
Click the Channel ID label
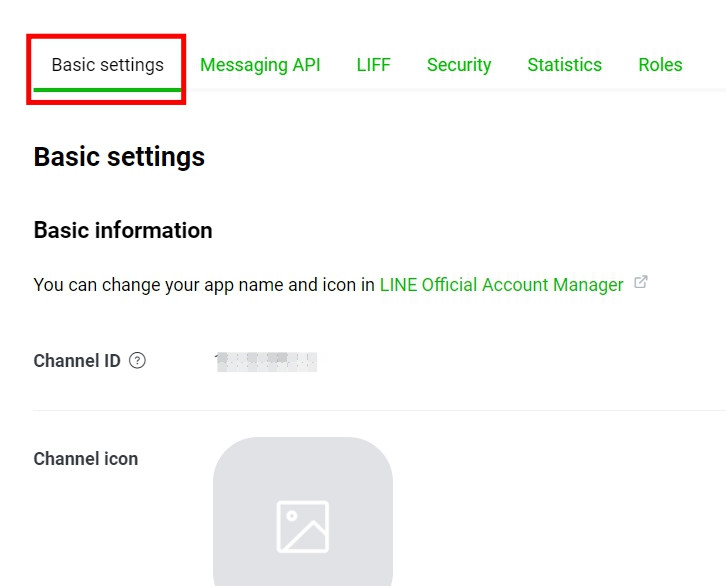click(77, 361)
